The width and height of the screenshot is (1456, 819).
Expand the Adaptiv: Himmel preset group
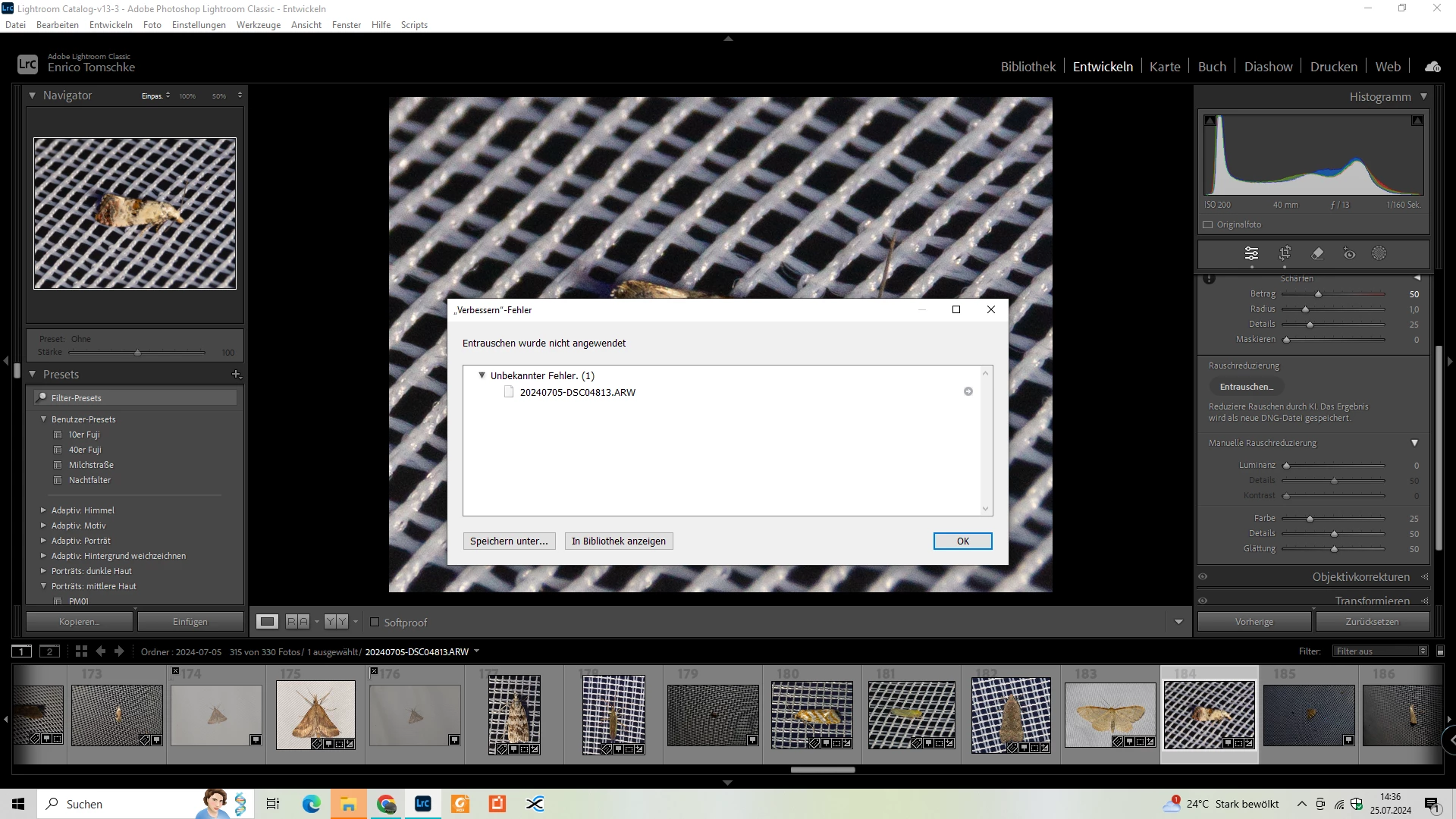43,510
